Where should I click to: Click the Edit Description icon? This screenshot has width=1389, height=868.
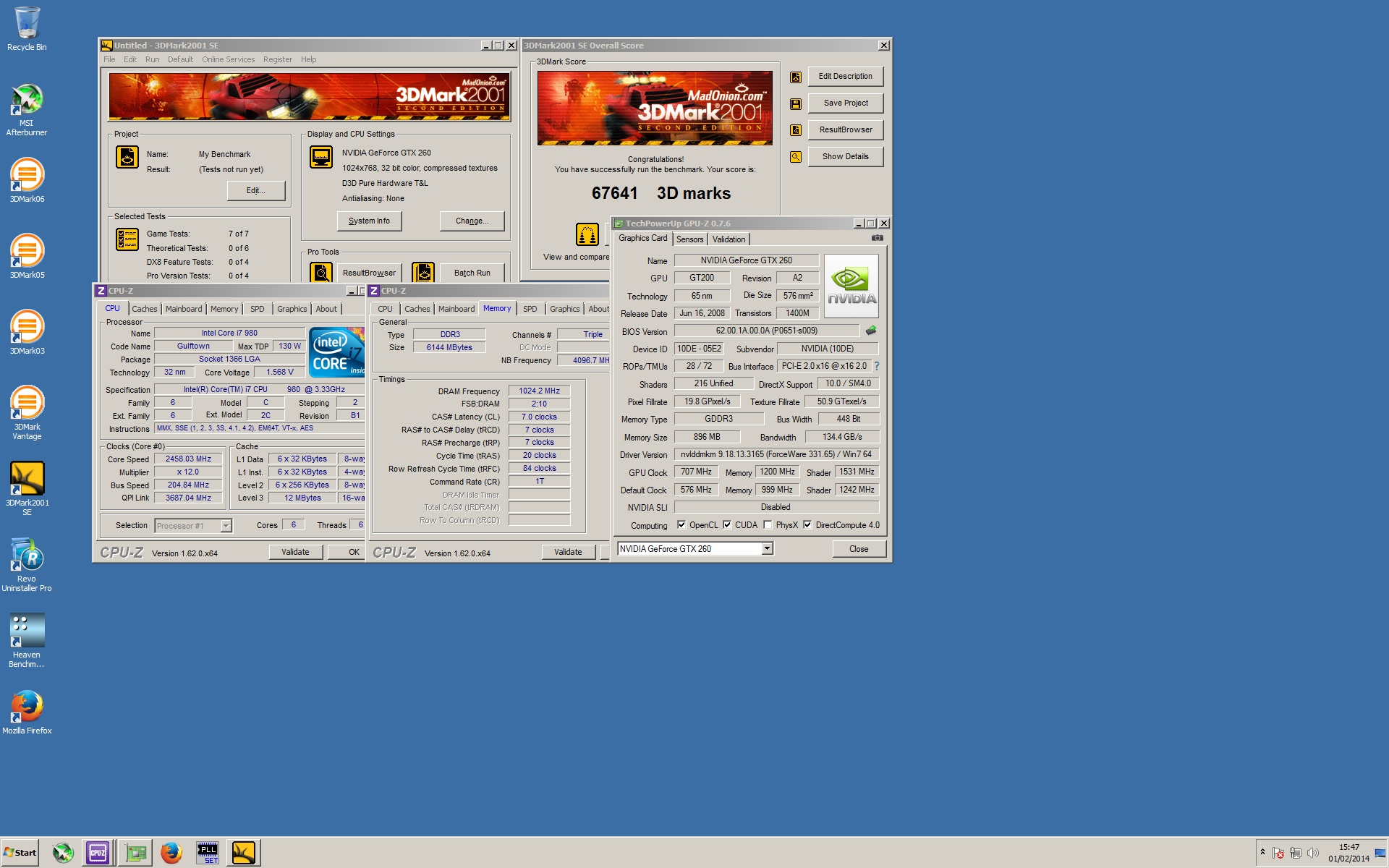[795, 77]
